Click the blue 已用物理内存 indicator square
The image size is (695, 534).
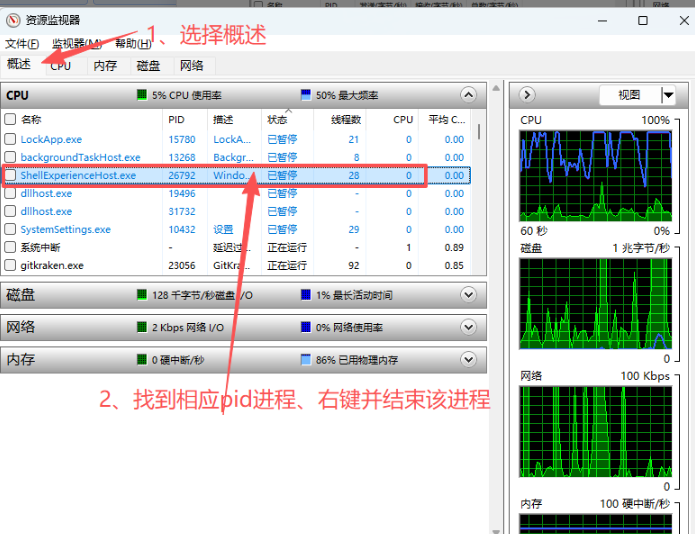coord(306,359)
